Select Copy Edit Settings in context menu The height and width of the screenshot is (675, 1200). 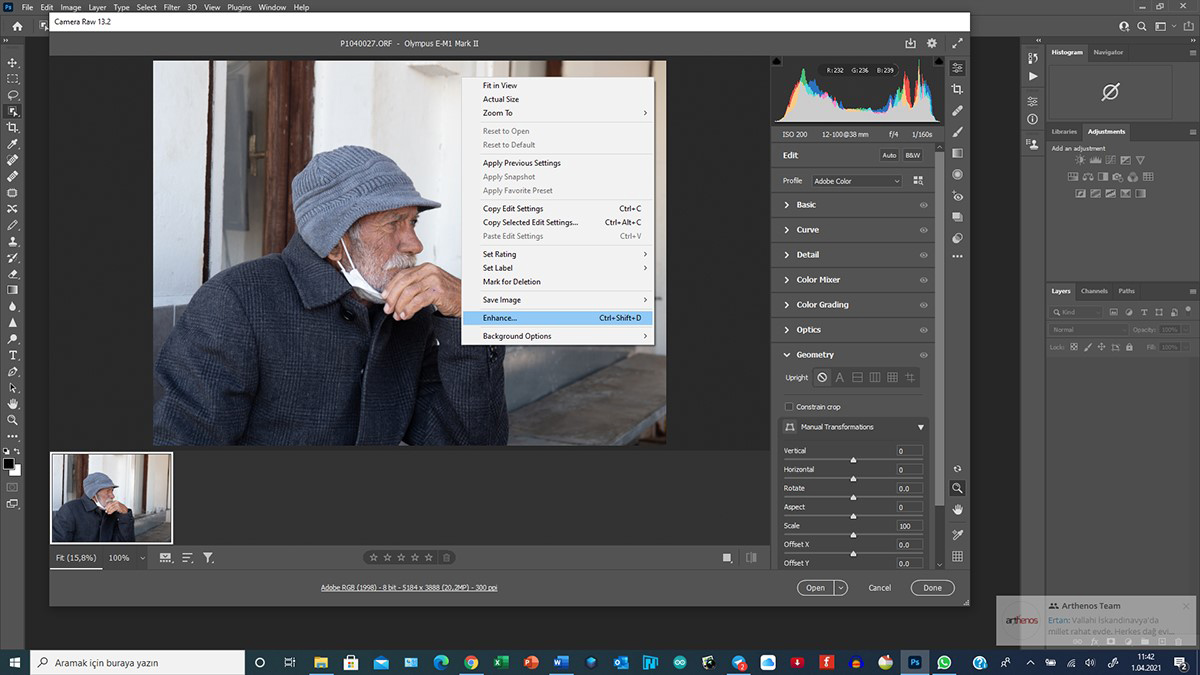(513, 209)
